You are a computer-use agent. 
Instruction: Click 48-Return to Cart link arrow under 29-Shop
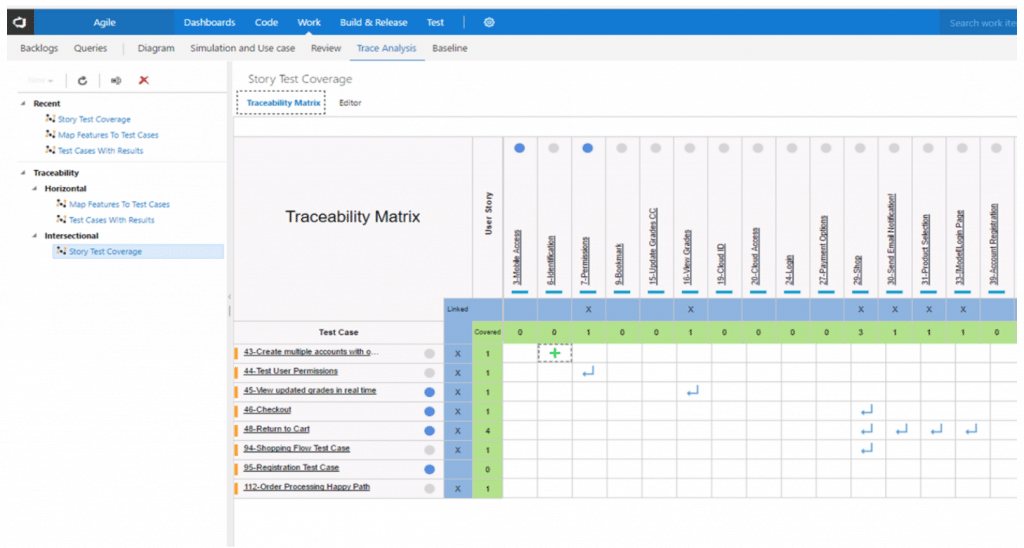[x=867, y=430]
